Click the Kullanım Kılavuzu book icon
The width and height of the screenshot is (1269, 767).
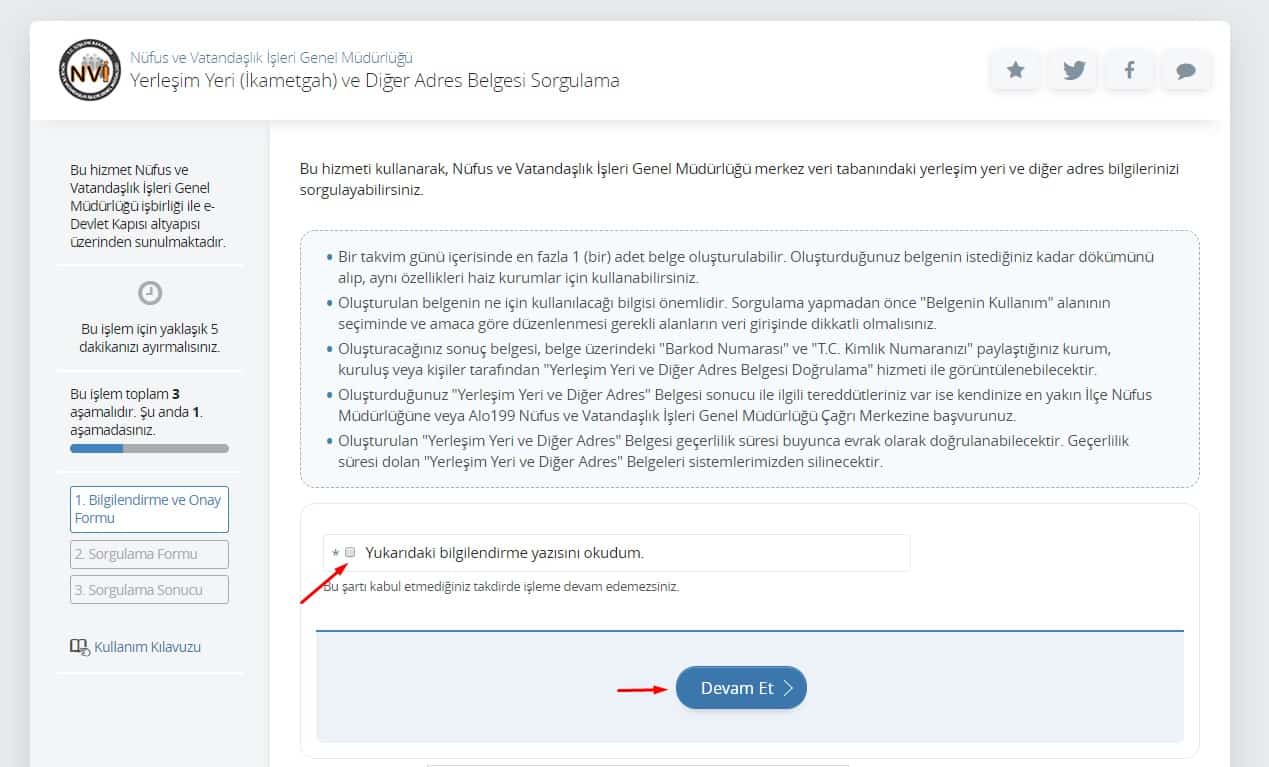79,647
